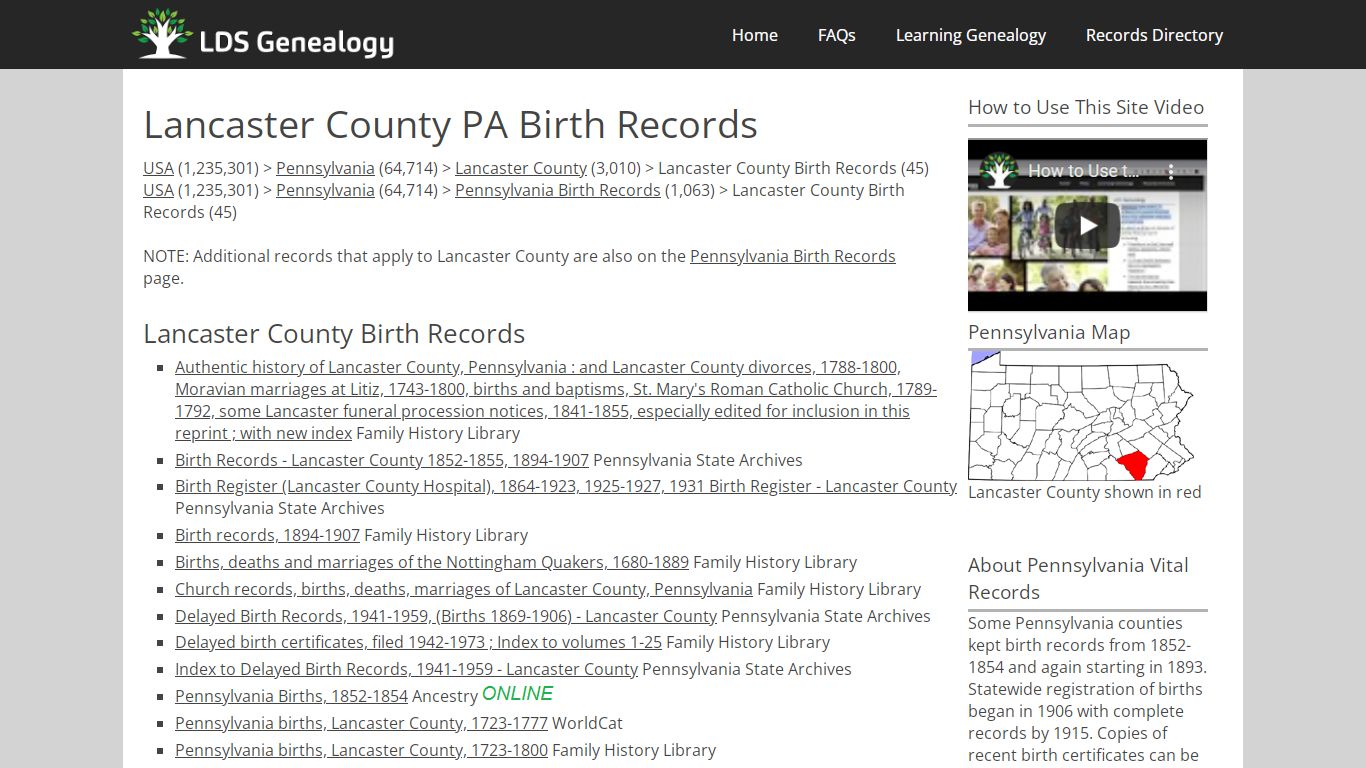Click the video channel avatar icon

click(997, 171)
